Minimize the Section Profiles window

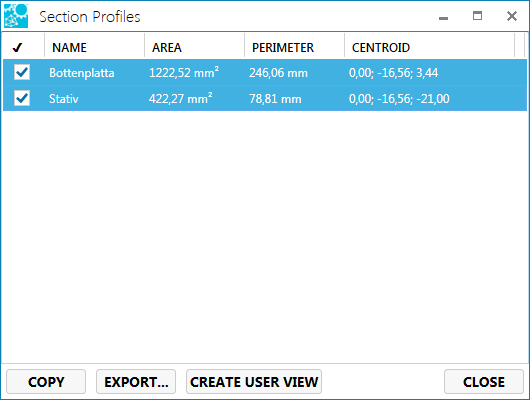[x=443, y=17]
